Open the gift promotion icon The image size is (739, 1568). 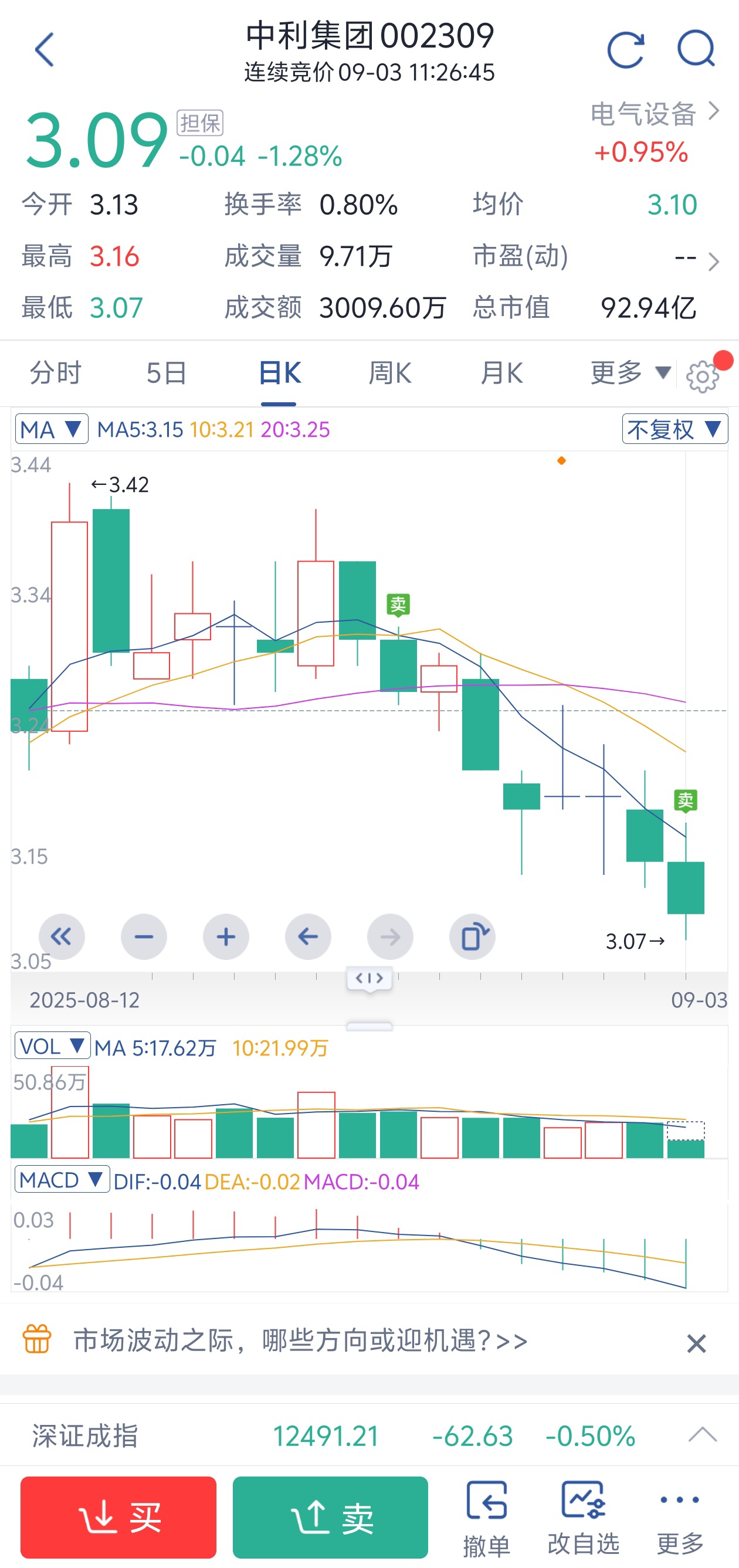pos(37,1339)
